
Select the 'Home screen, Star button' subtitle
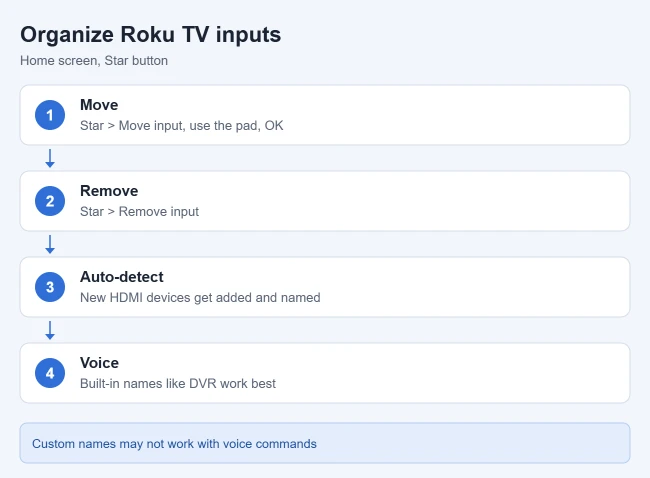pos(94,61)
